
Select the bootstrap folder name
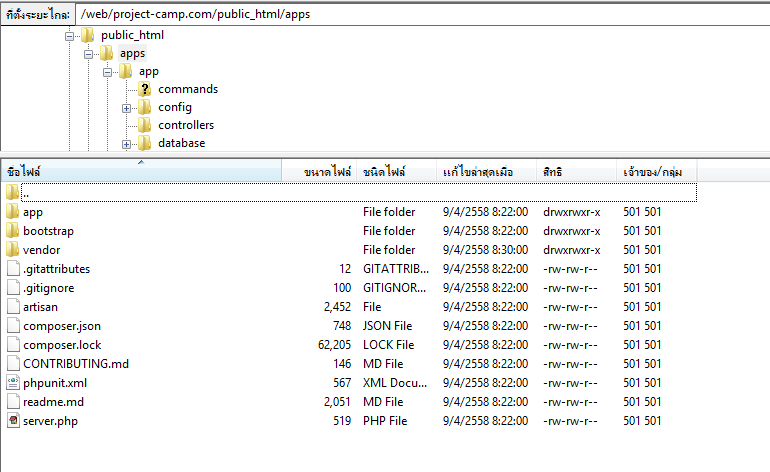click(x=48, y=231)
